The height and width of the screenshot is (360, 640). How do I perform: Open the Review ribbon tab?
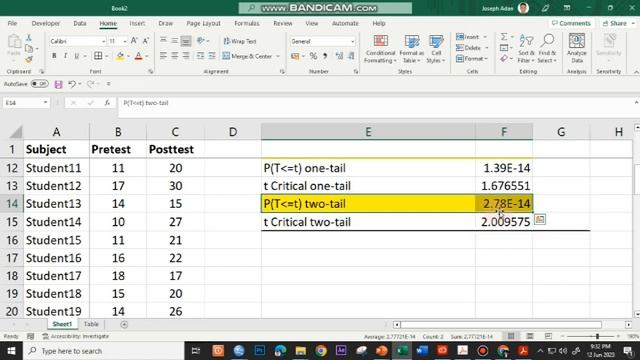pyautogui.click(x=282, y=23)
